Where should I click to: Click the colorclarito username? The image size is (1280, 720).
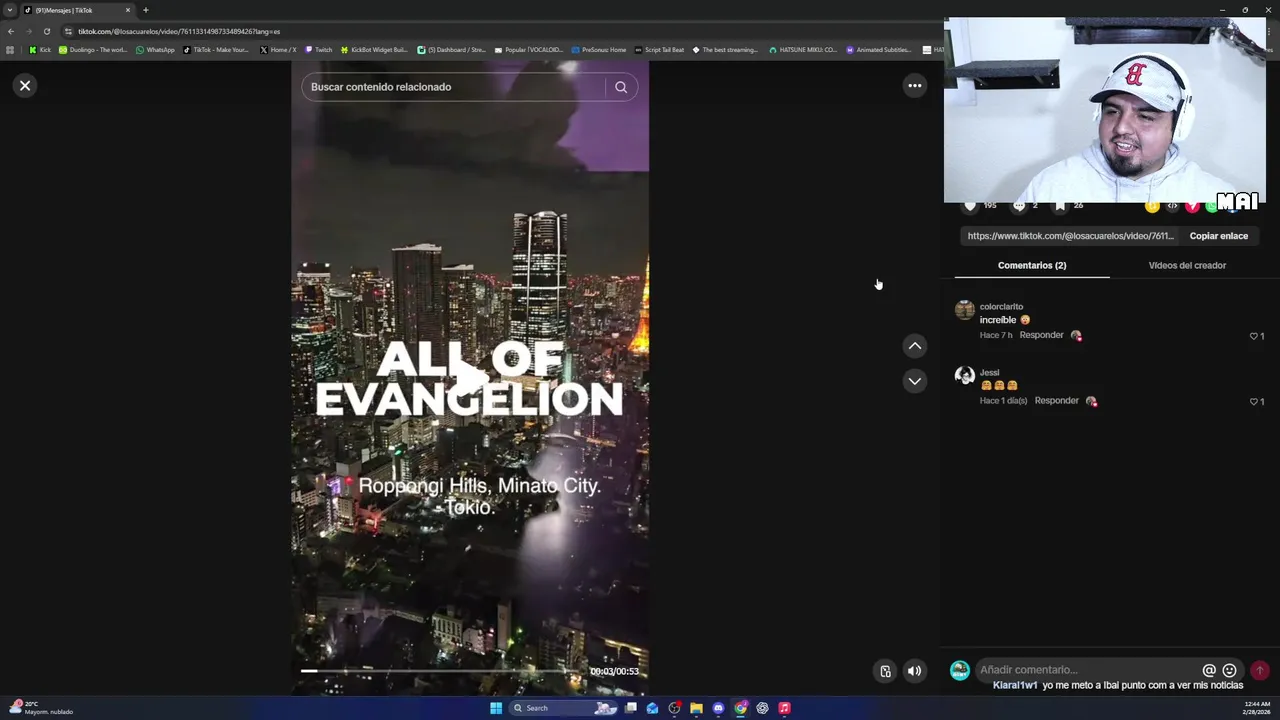(x=1001, y=307)
